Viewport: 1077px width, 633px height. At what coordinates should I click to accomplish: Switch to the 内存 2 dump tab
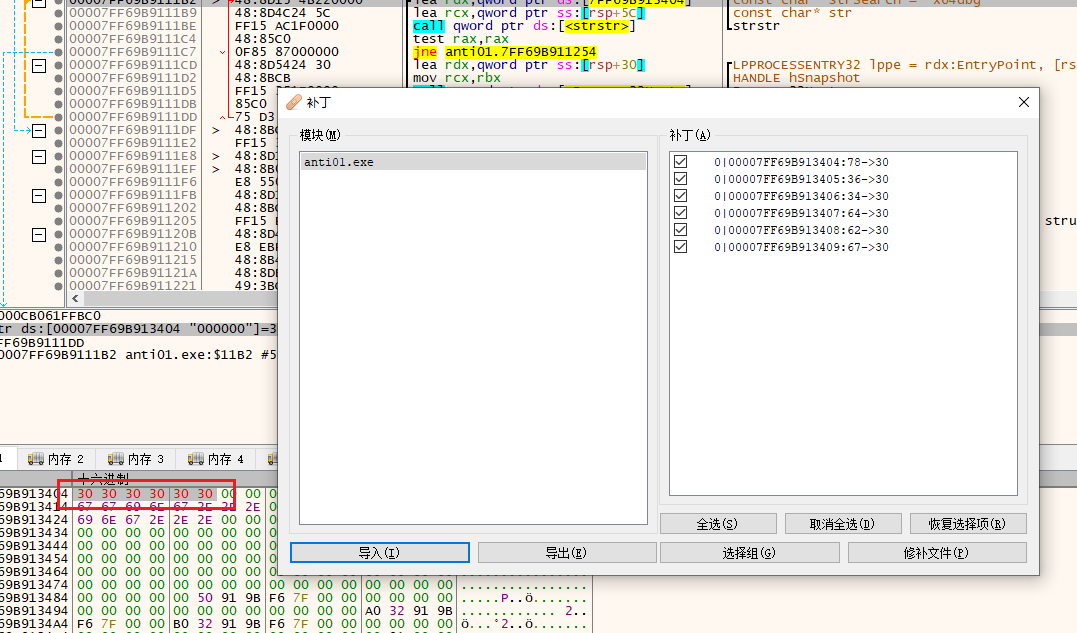tap(55, 459)
